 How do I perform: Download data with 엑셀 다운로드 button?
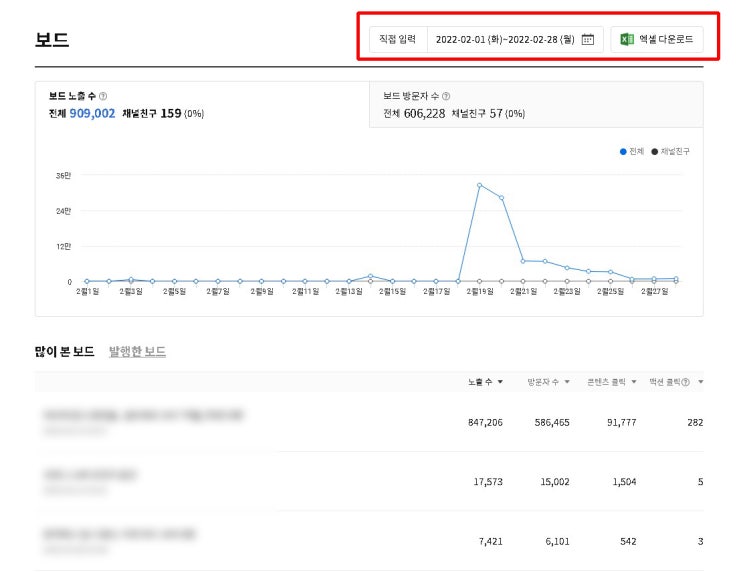pos(657,39)
